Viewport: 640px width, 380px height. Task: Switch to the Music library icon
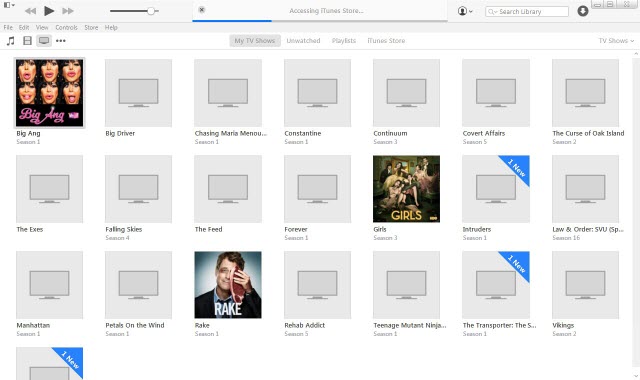click(11, 40)
